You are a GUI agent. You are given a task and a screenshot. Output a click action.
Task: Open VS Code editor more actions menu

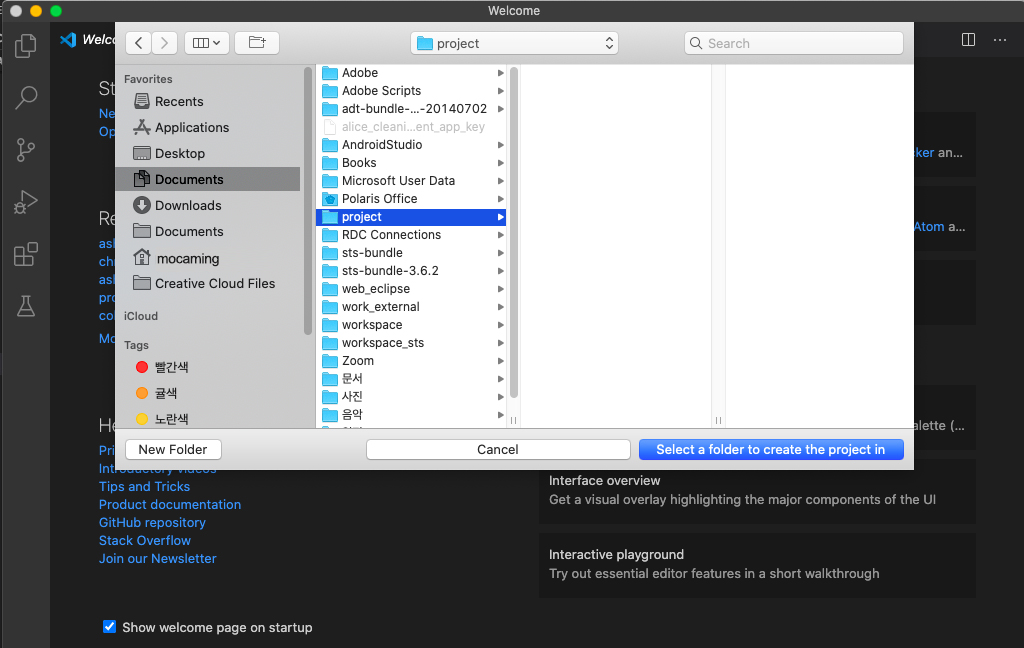tap(1000, 40)
